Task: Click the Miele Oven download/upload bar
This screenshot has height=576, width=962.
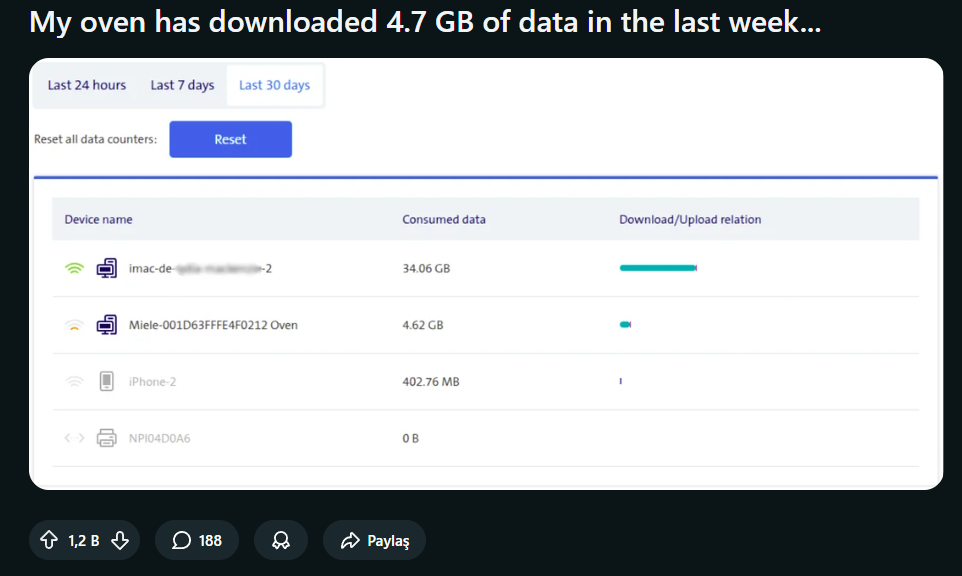Action: coord(625,325)
